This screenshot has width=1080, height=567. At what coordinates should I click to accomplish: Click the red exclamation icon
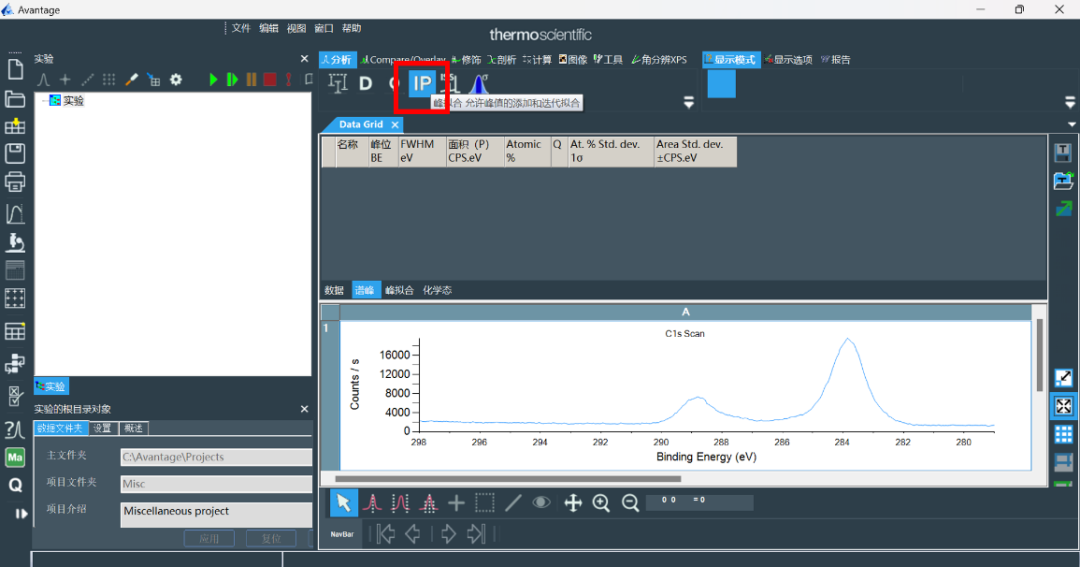(289, 79)
